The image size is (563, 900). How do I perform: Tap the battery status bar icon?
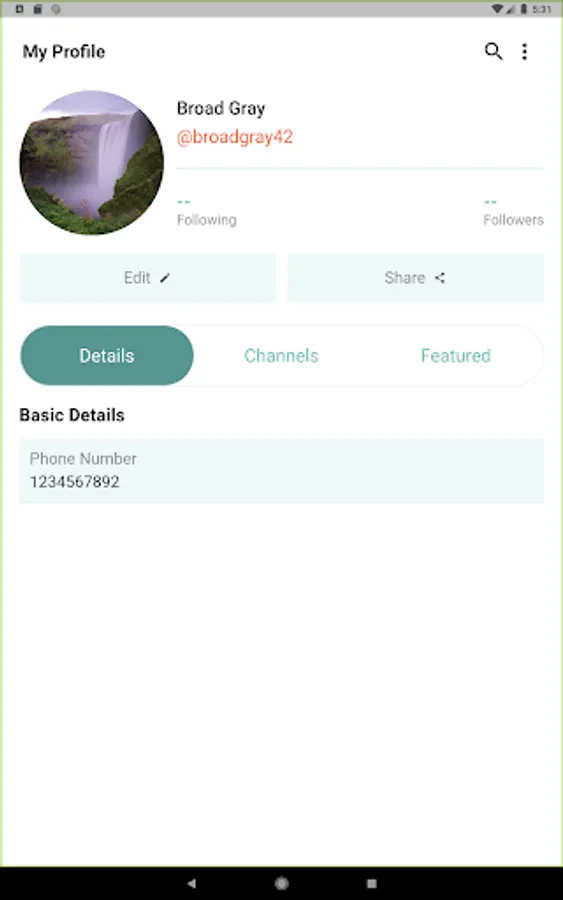[523, 9]
